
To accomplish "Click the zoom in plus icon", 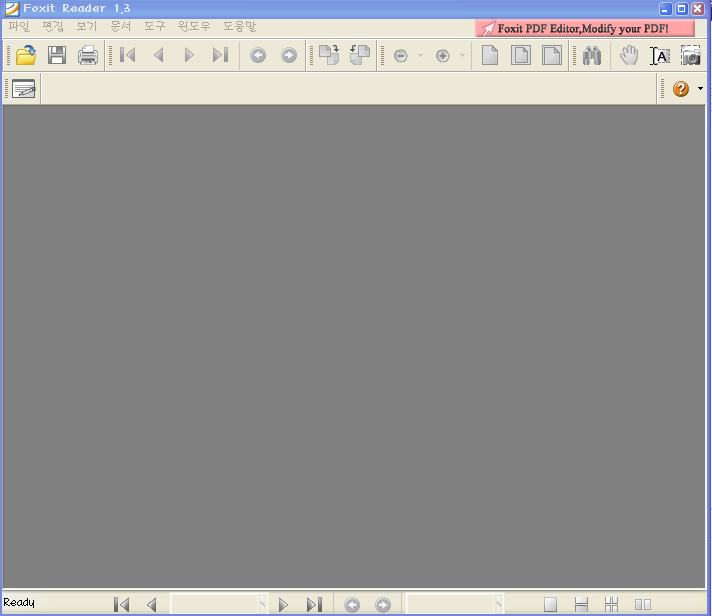I will pyautogui.click(x=442, y=56).
